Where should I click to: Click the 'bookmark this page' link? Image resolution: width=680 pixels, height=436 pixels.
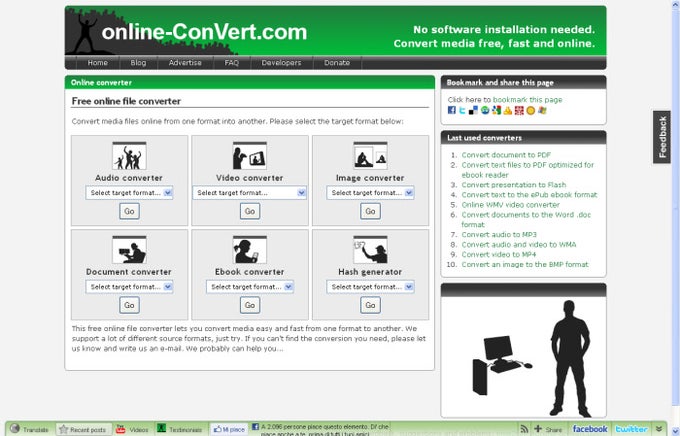(x=527, y=100)
